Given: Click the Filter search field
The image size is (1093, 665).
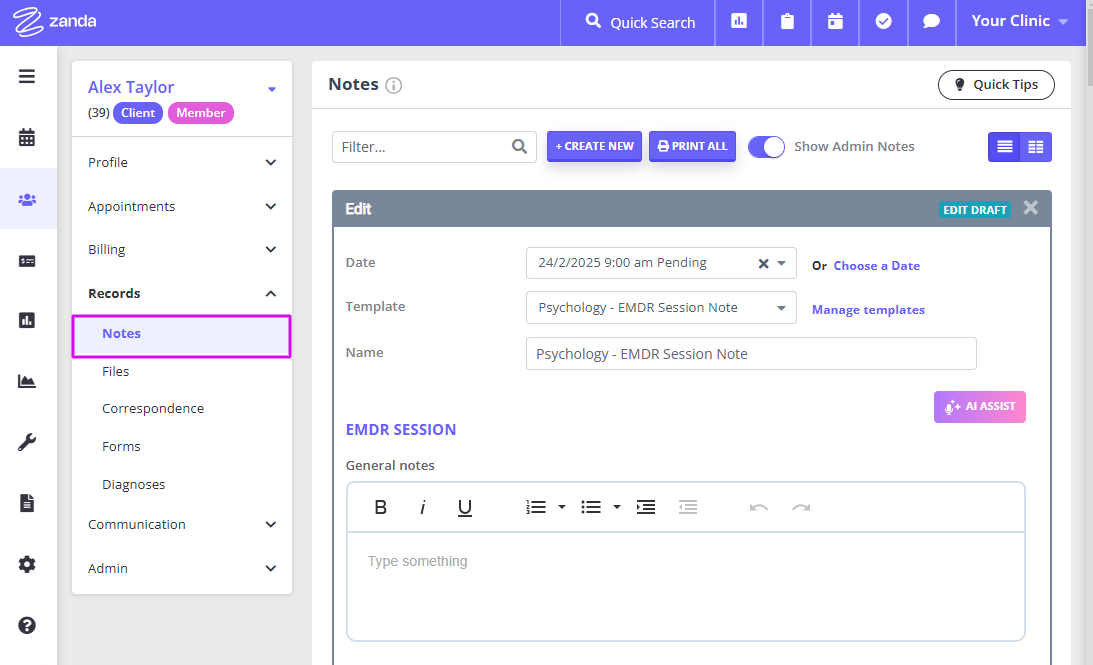Looking at the screenshot, I should (x=422, y=147).
